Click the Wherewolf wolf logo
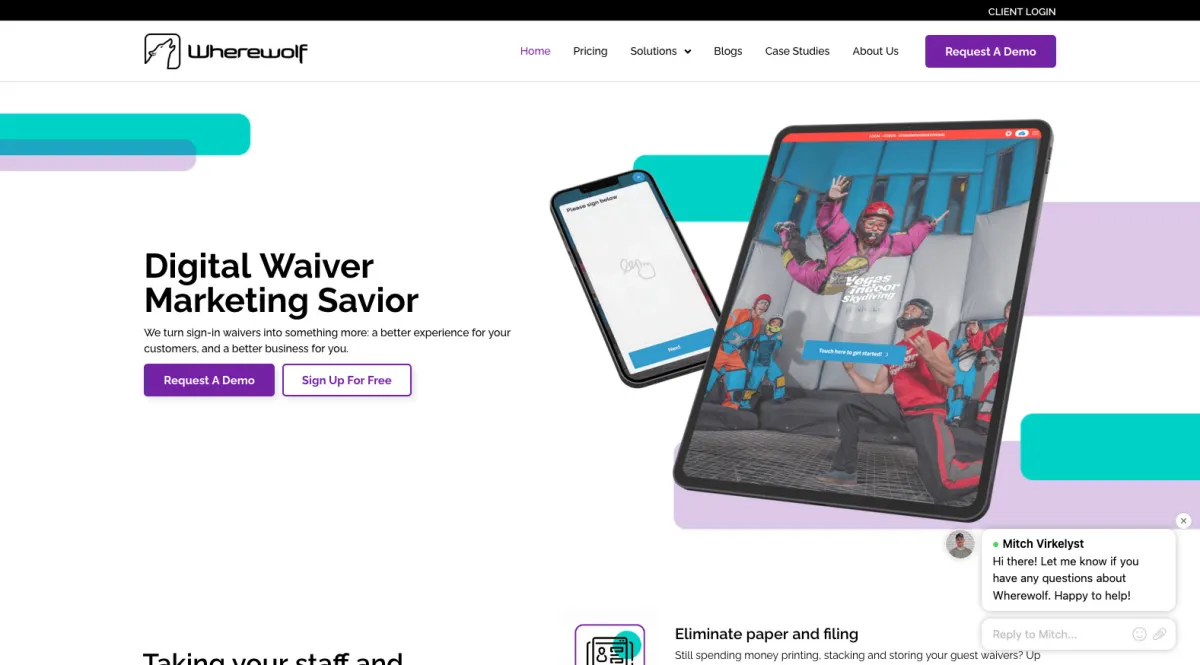1200x665 pixels. pos(225,51)
